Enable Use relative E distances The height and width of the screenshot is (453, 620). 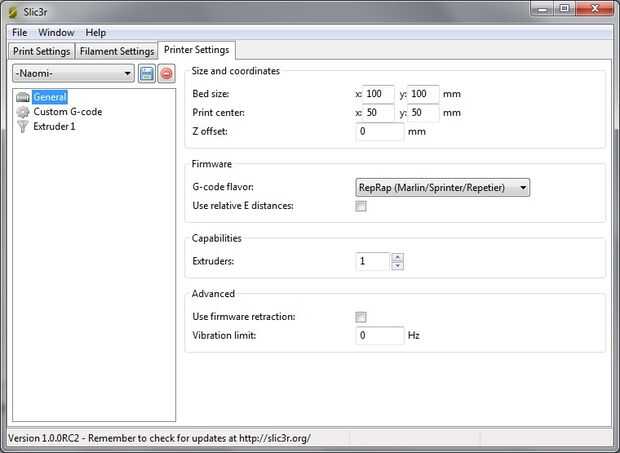point(361,206)
